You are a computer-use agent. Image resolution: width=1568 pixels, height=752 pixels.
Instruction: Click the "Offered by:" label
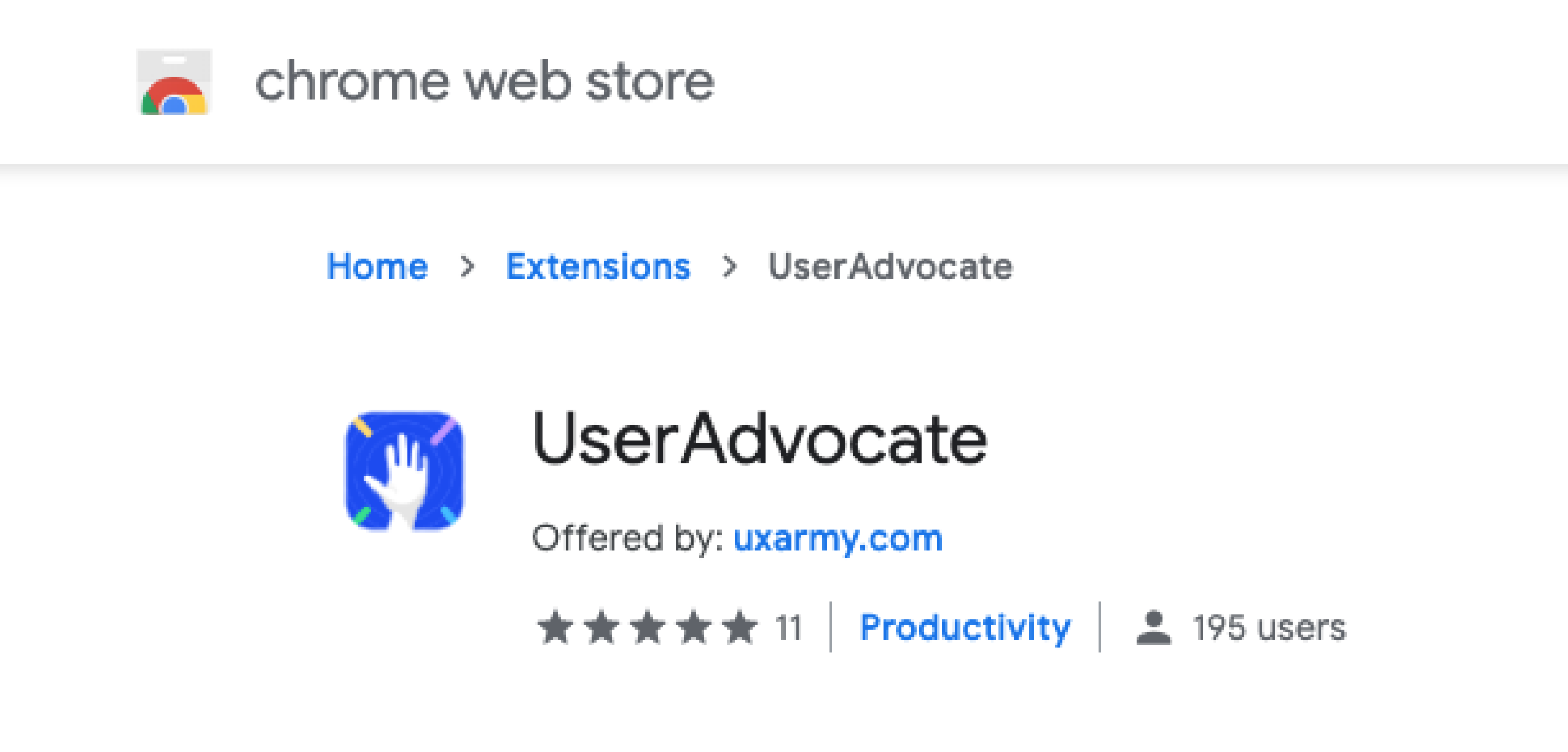[x=627, y=539]
